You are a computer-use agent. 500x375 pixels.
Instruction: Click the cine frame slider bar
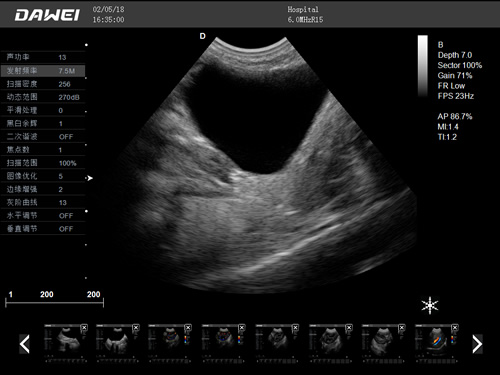point(54,303)
